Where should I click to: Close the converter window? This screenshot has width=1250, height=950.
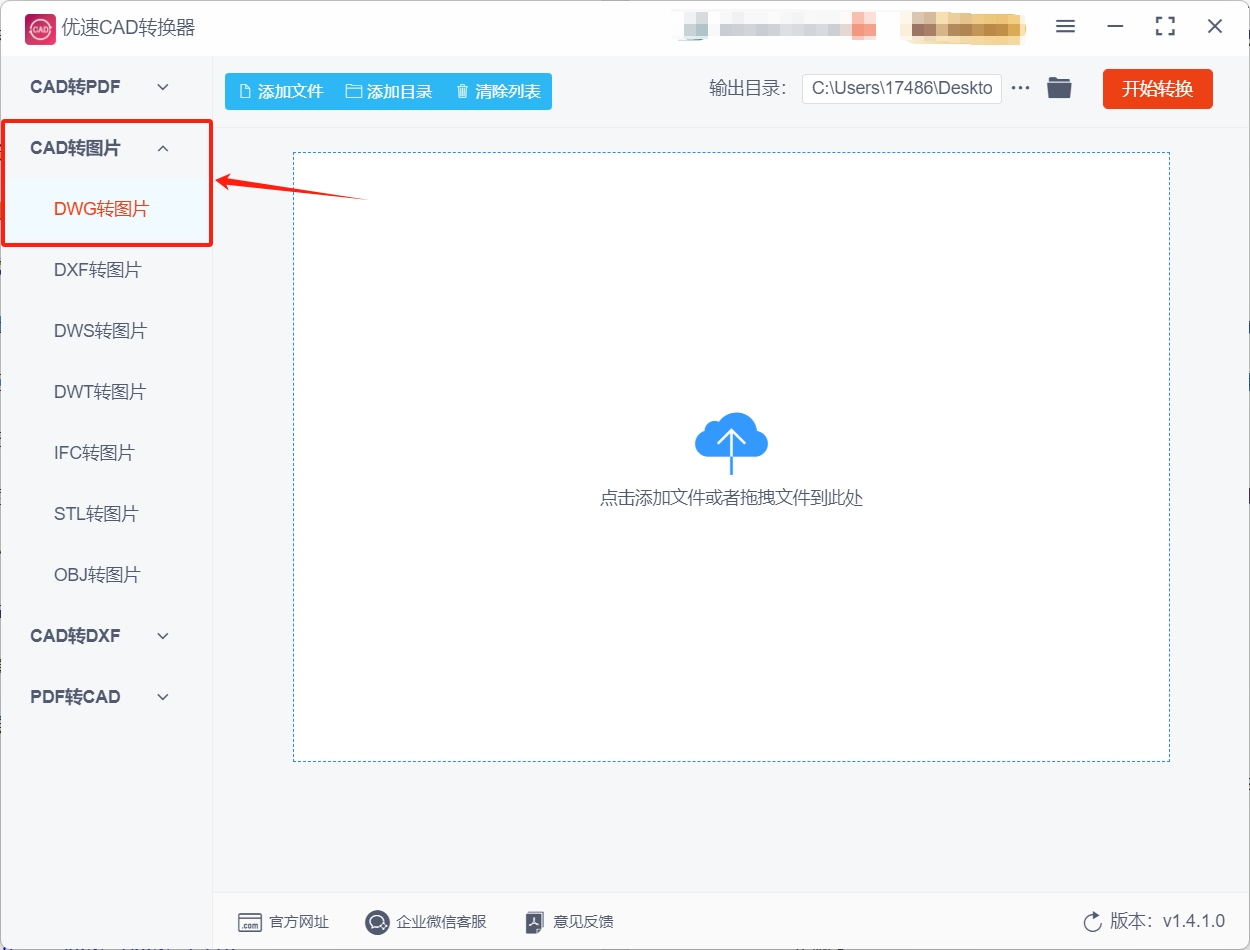pyautogui.click(x=1215, y=27)
